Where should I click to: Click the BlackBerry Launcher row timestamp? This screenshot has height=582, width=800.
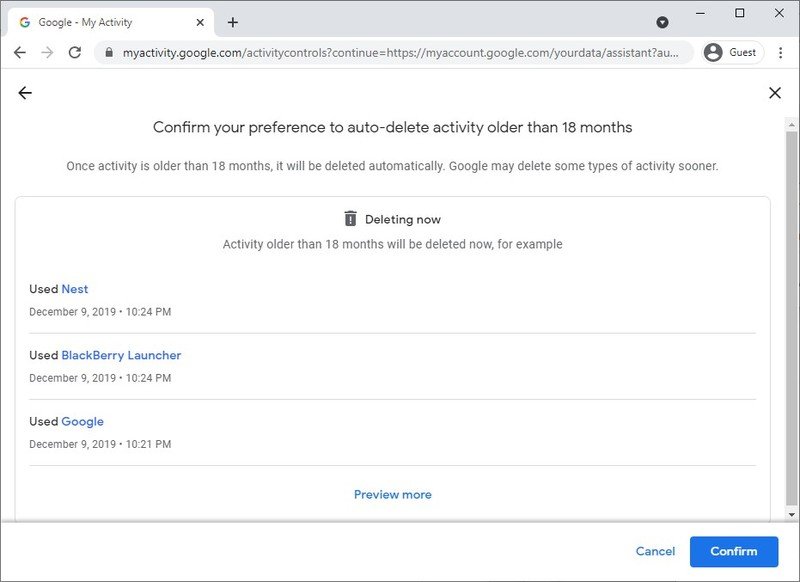tap(100, 378)
